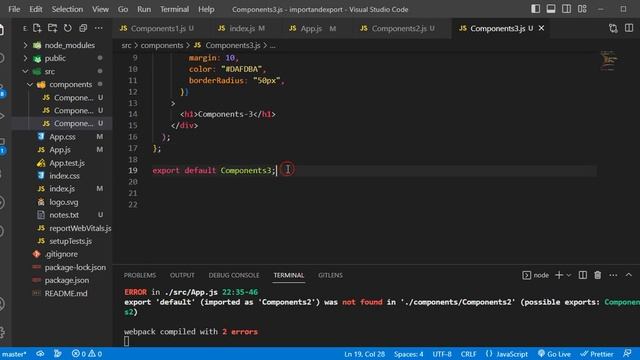Collapse the src folder
This screenshot has height=360, width=640.
point(61,71)
